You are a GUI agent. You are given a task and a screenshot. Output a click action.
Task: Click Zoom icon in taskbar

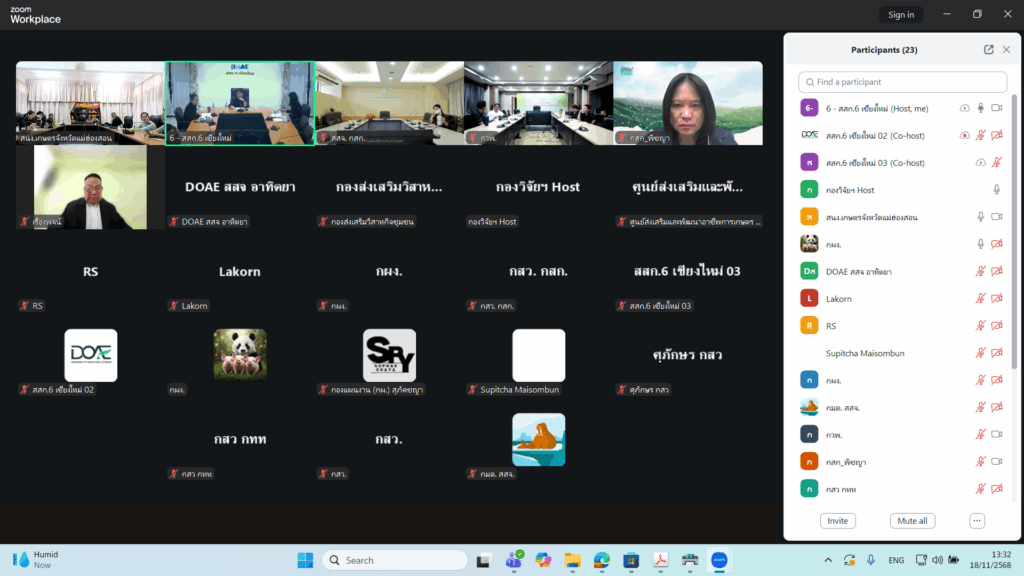click(x=718, y=560)
